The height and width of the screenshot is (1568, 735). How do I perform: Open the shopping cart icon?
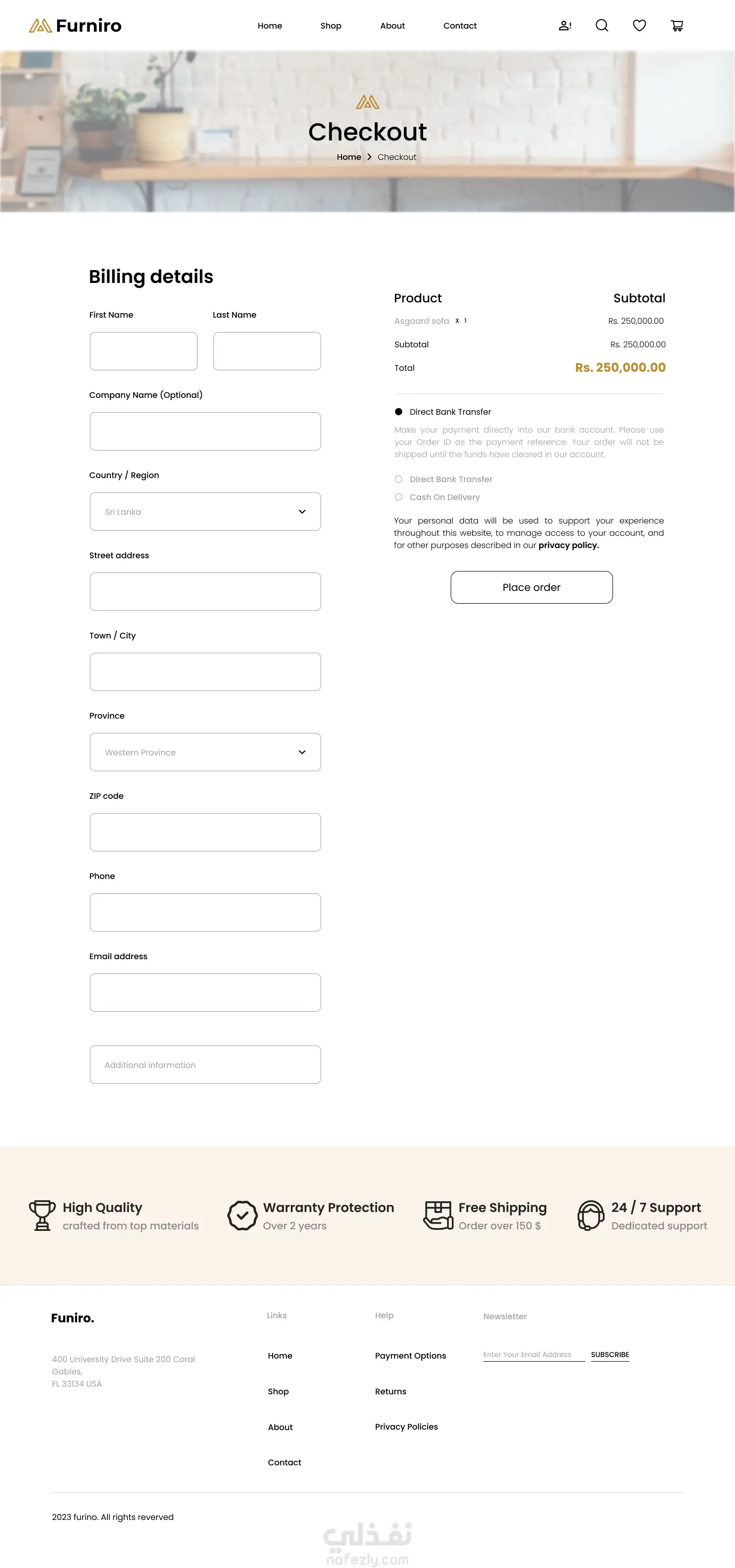677,26
